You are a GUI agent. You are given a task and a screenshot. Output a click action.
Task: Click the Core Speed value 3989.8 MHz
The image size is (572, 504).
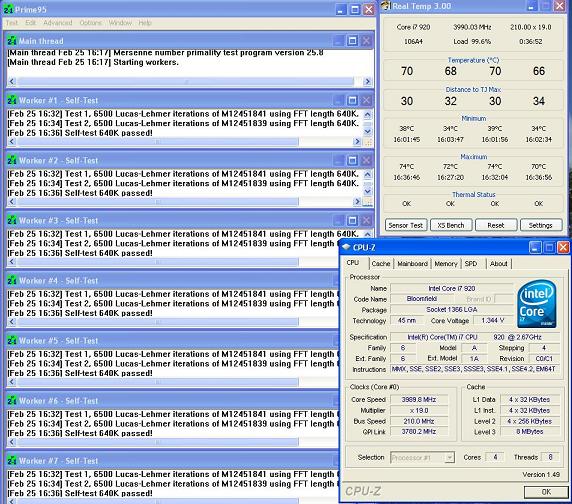(419, 400)
